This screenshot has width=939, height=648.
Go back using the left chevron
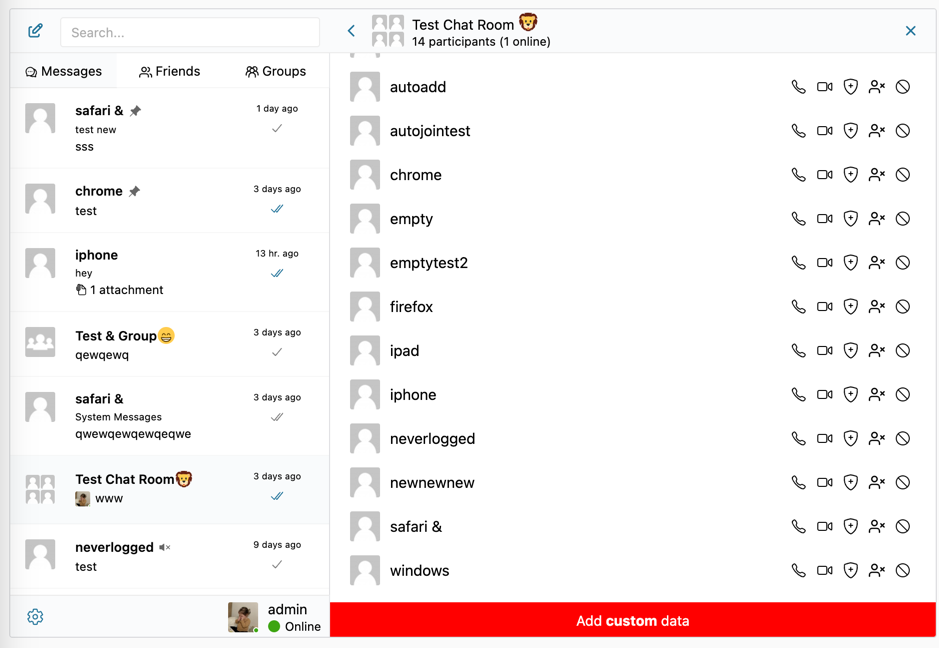[351, 30]
